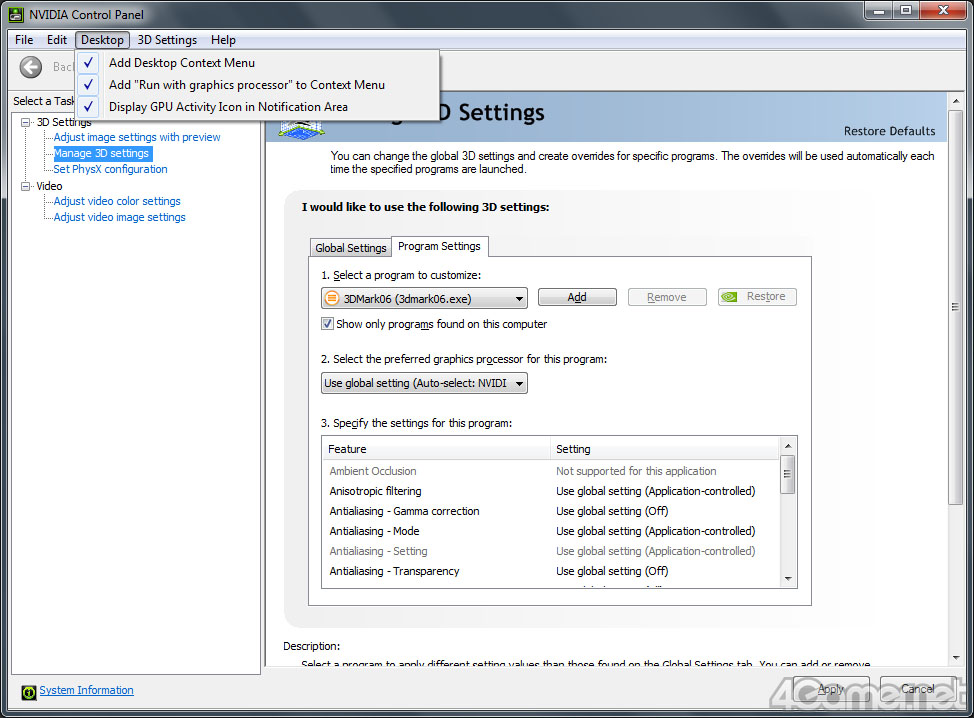
Task: Select the Antialiasing - Transparency row
Action: [x=552, y=570]
